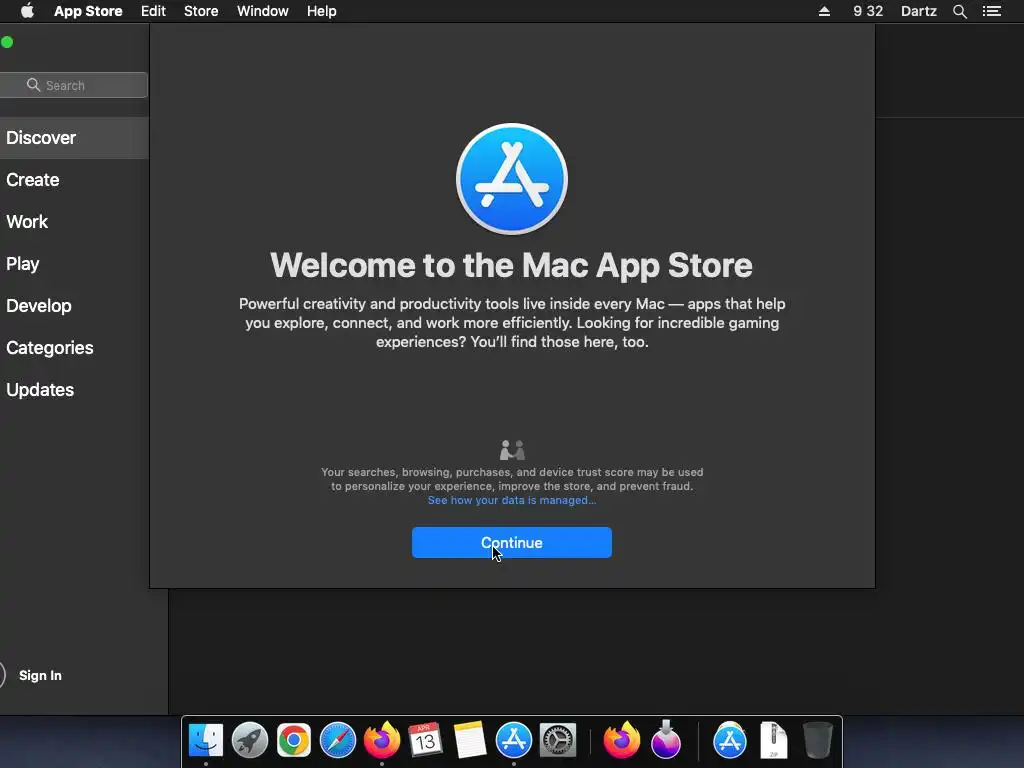Open Notes from the Dock
The image size is (1024, 768).
(x=470, y=740)
